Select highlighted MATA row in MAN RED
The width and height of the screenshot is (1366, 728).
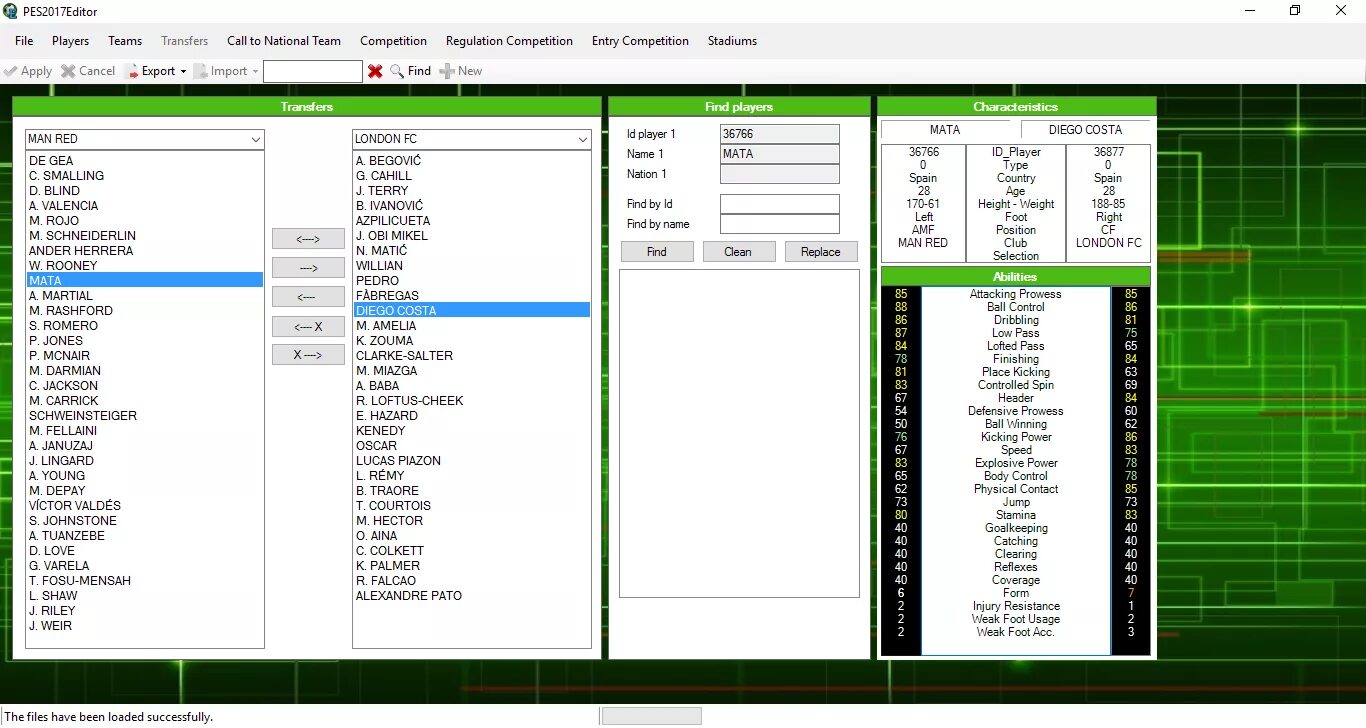[145, 281]
